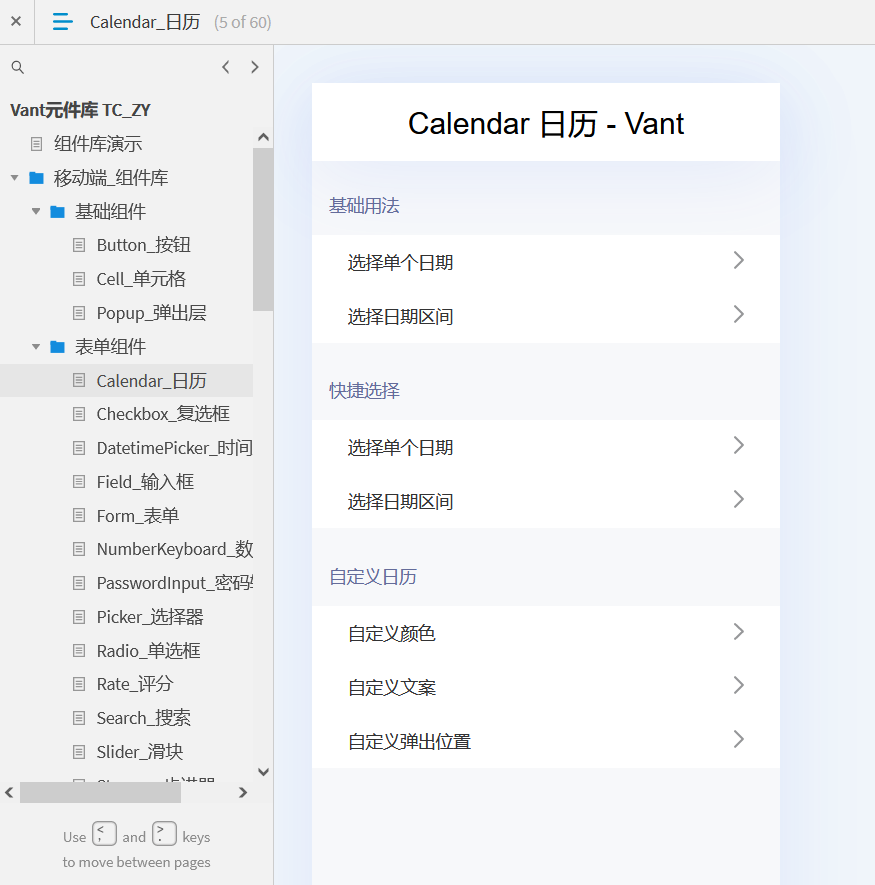Click page icon beside Calendar_日历
875x885 pixels.
(x=79, y=380)
